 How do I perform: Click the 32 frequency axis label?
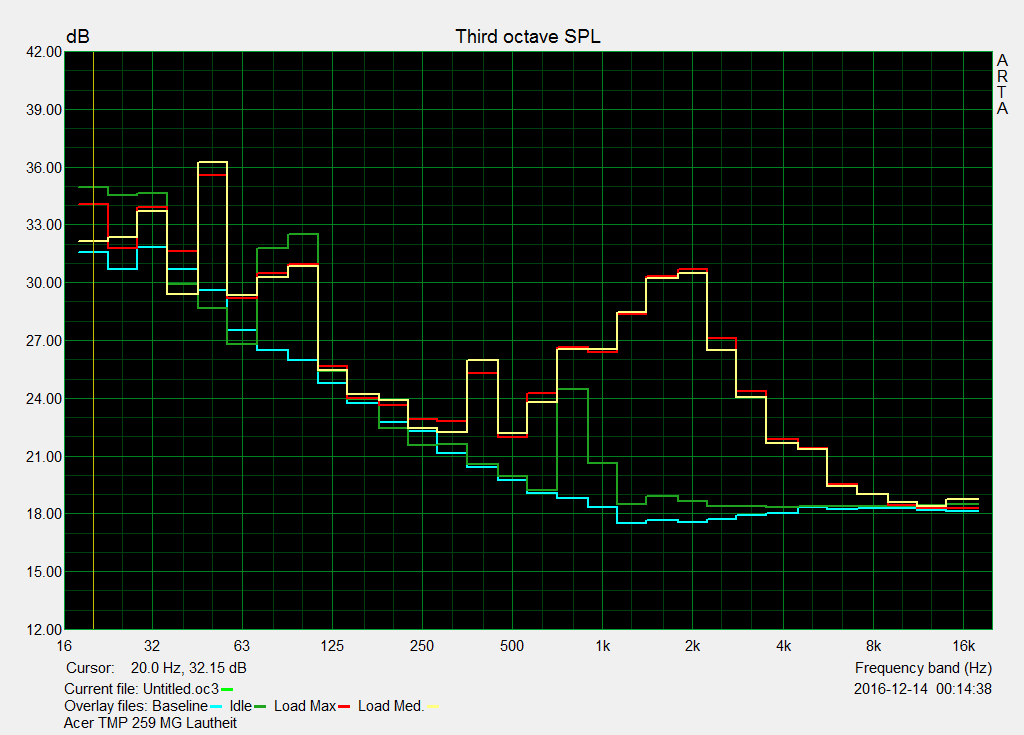coord(152,646)
